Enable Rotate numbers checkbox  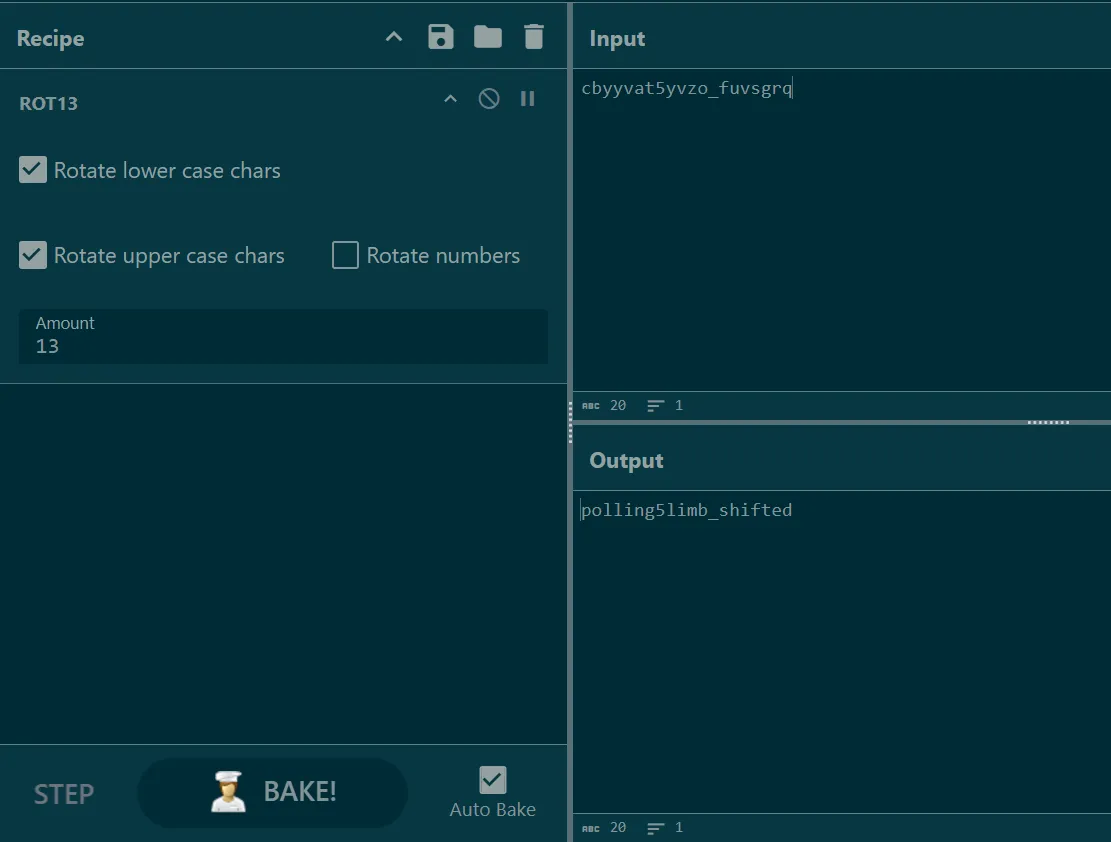click(345, 255)
